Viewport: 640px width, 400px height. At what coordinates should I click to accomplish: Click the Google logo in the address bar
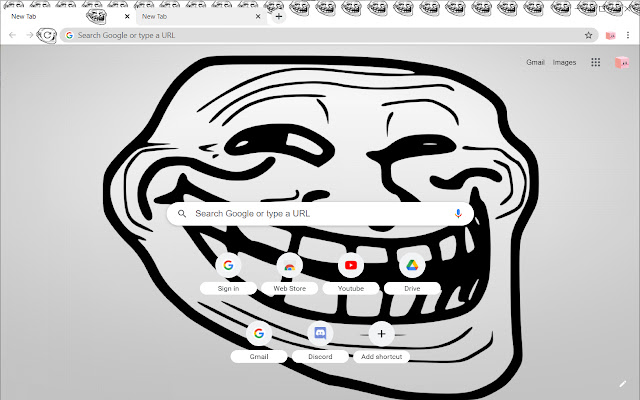[69, 35]
